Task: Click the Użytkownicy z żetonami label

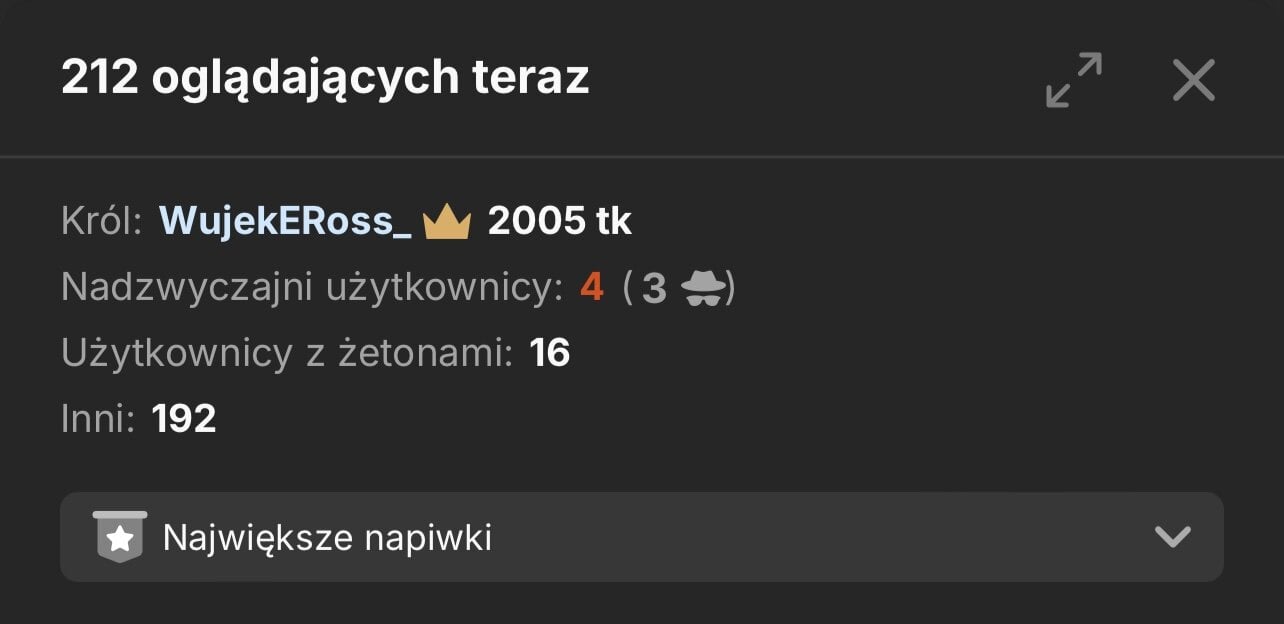Action: (287, 353)
